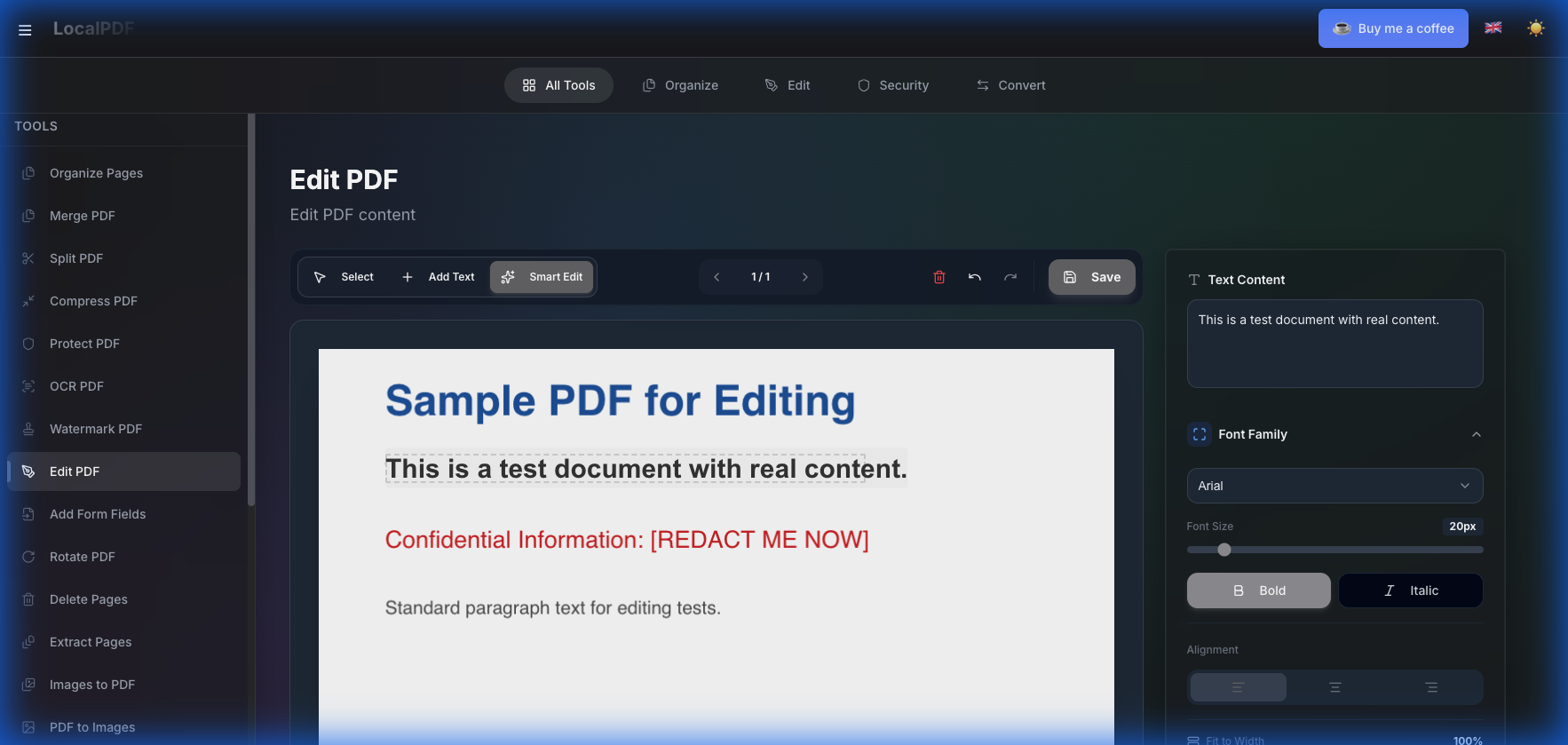1568x745 pixels.
Task: Click into the Text Content box
Action: (1335, 344)
